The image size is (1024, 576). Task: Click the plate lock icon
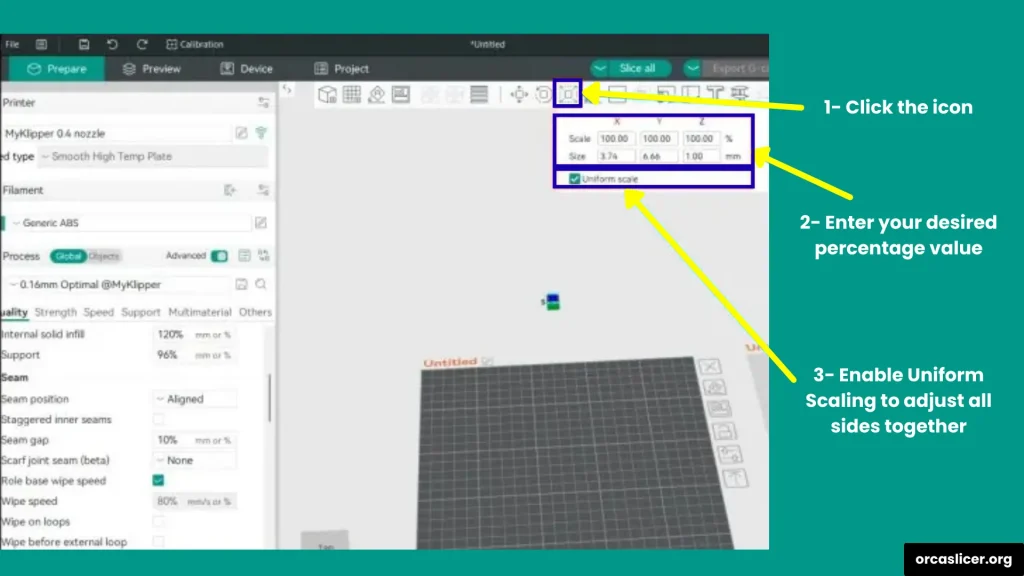(724, 431)
